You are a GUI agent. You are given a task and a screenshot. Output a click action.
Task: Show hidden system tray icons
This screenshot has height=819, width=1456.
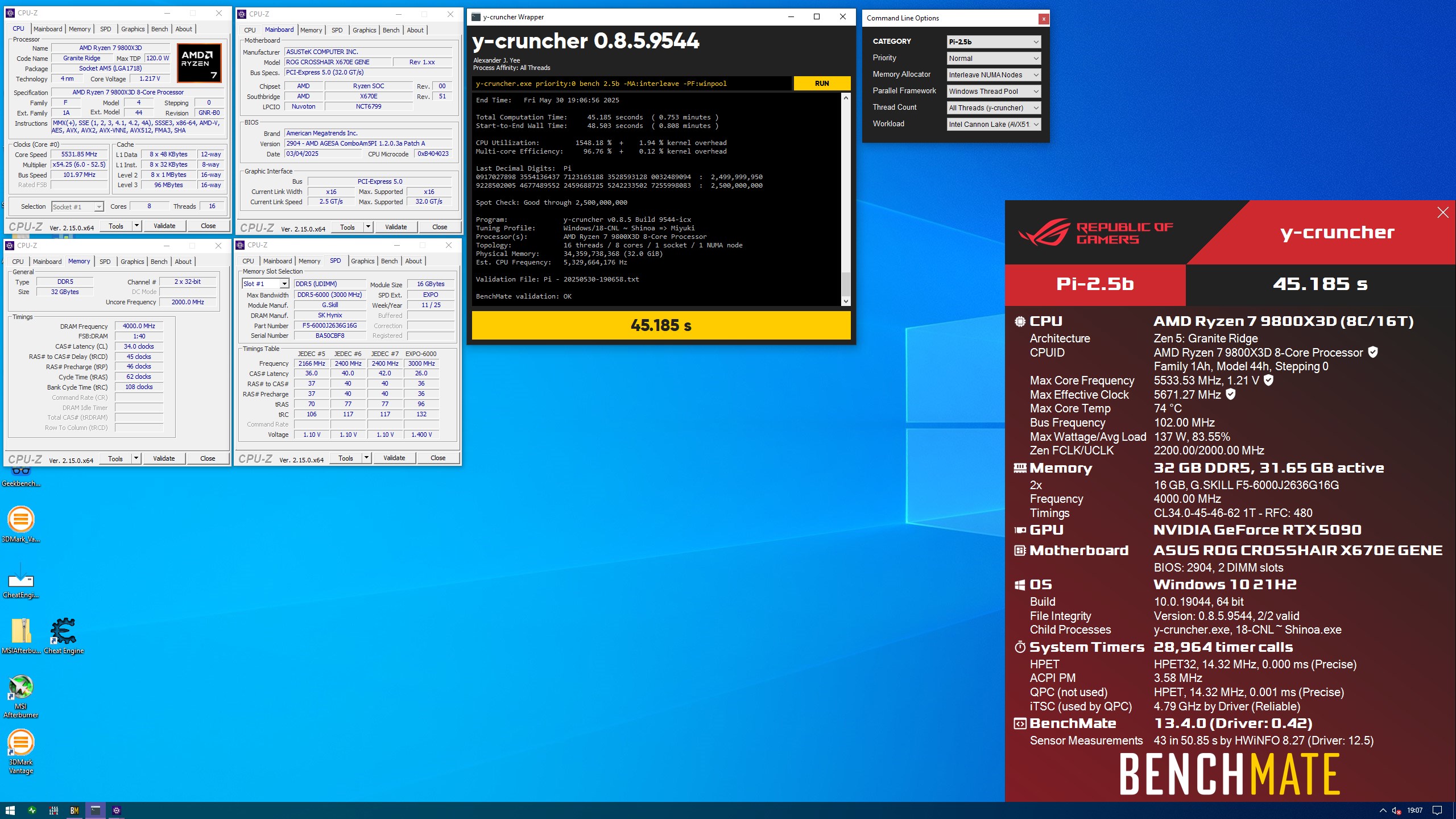point(1383,810)
